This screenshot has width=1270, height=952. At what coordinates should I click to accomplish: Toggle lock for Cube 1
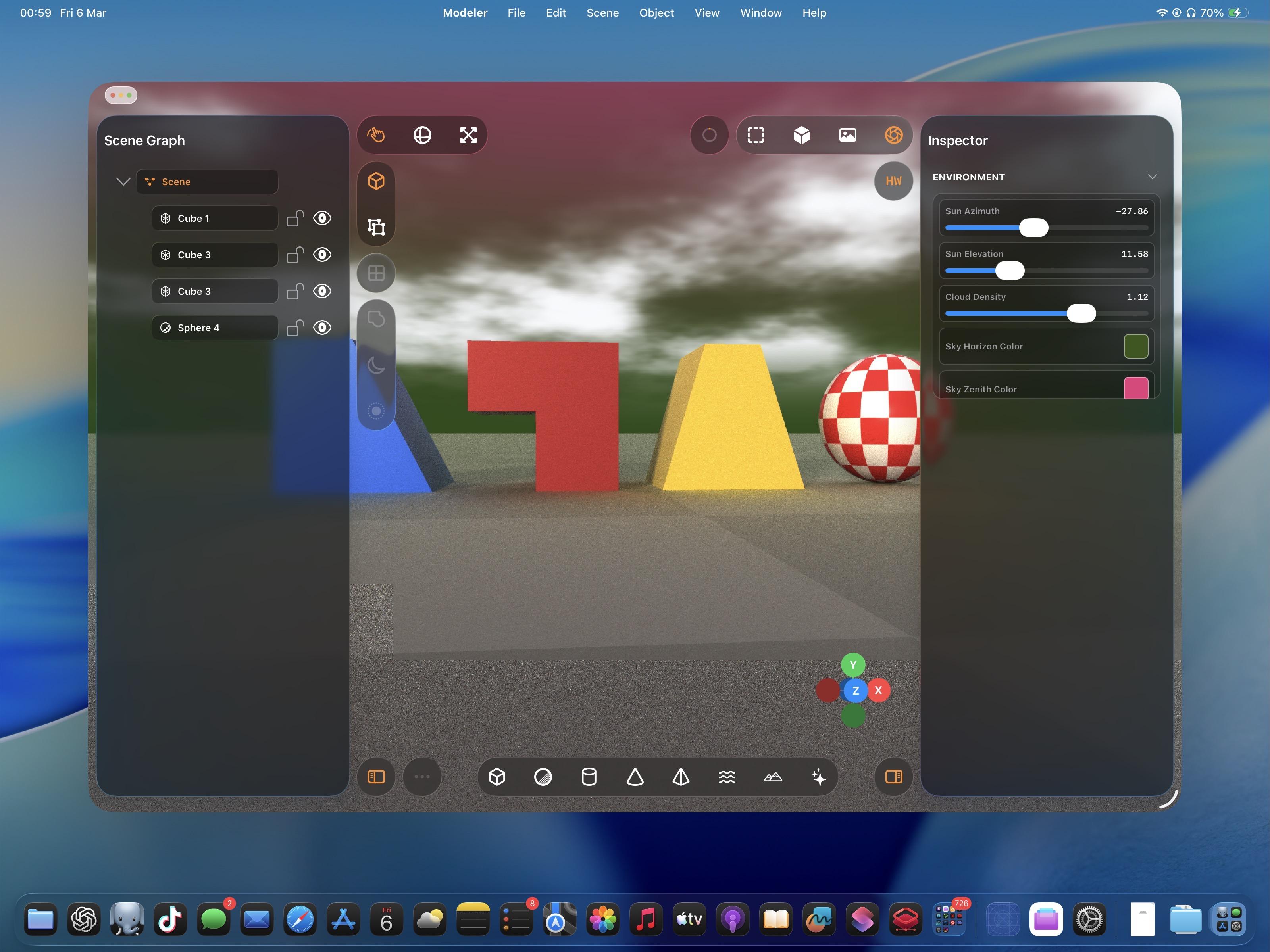[x=295, y=219]
